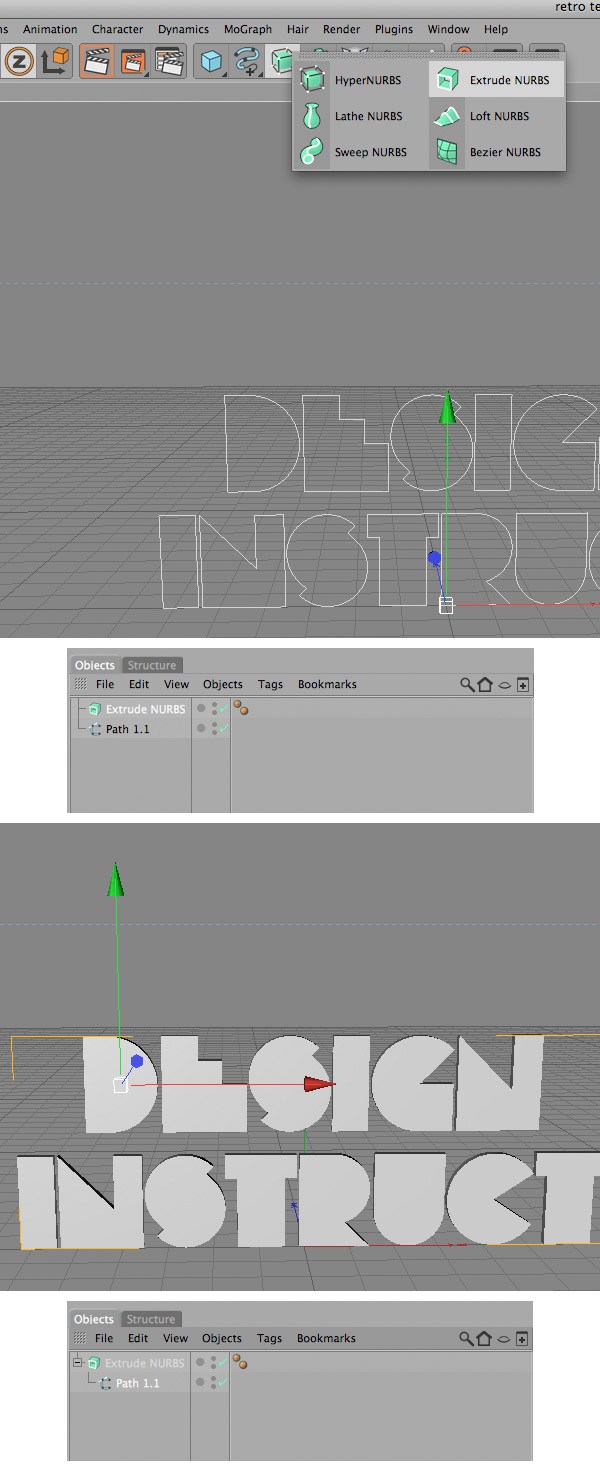
Task: Click the green Y-axis arrow on extruded text
Action: (x=116, y=880)
